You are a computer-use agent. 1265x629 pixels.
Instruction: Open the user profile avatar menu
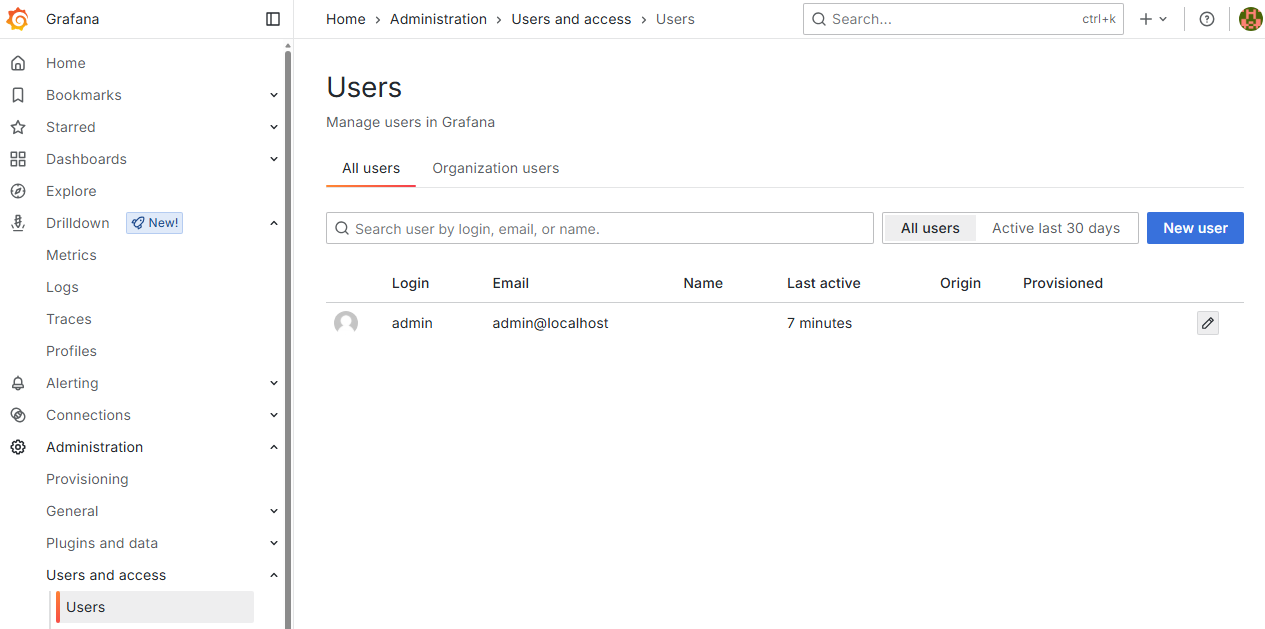pyautogui.click(x=1250, y=19)
